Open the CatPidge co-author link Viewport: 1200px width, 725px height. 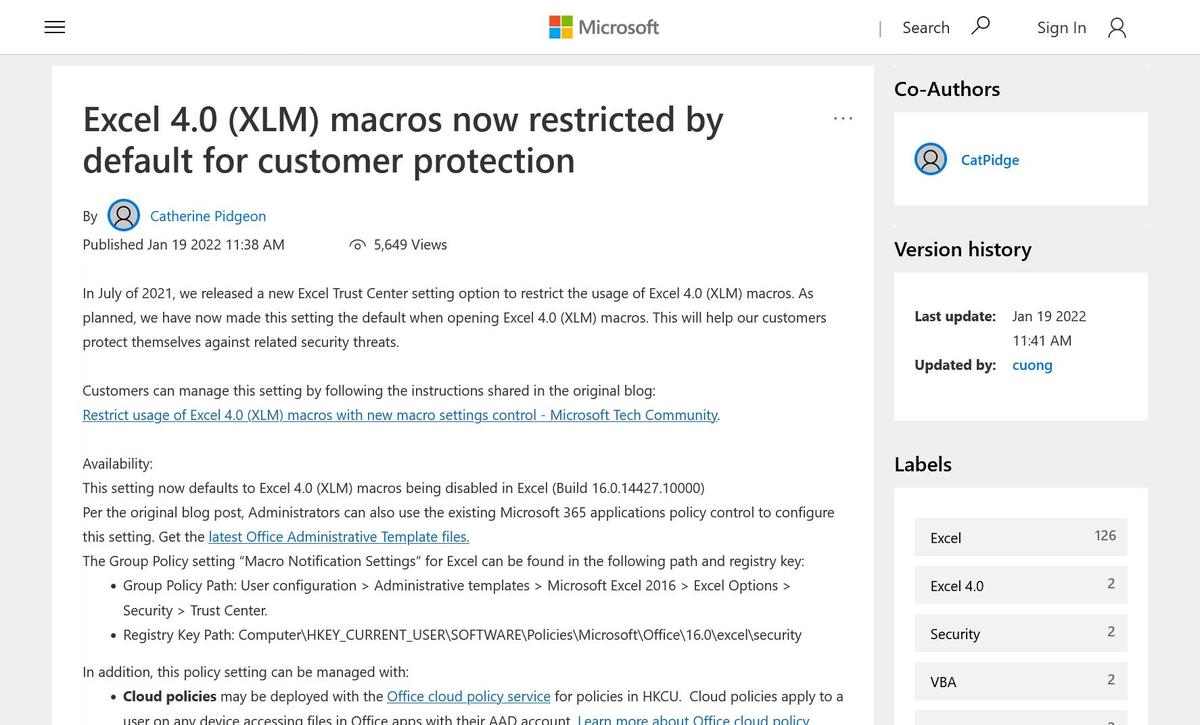click(x=990, y=160)
